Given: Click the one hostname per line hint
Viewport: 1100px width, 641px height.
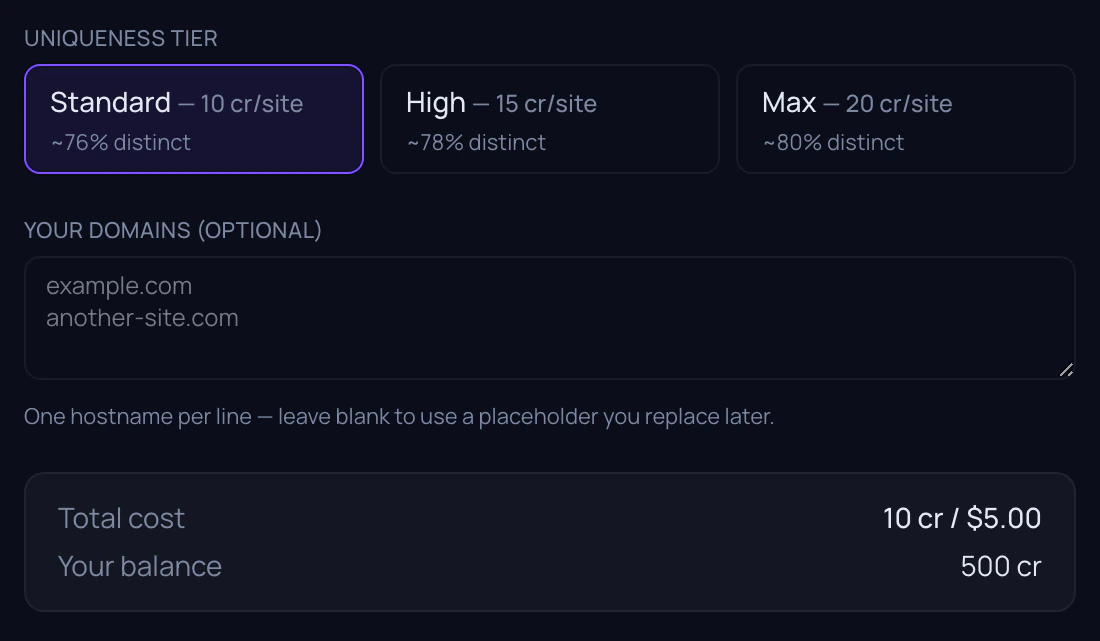Looking at the screenshot, I should pyautogui.click(x=399, y=417).
